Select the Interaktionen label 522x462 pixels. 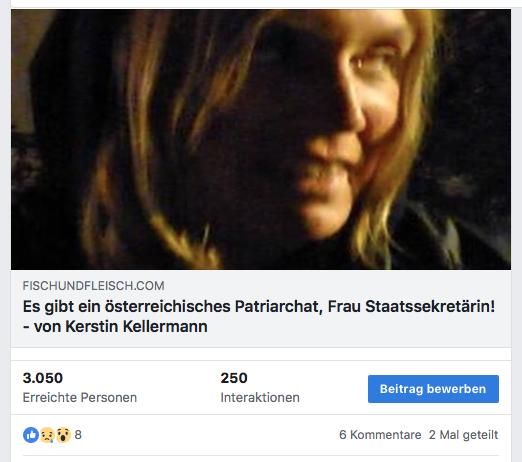click(x=260, y=397)
